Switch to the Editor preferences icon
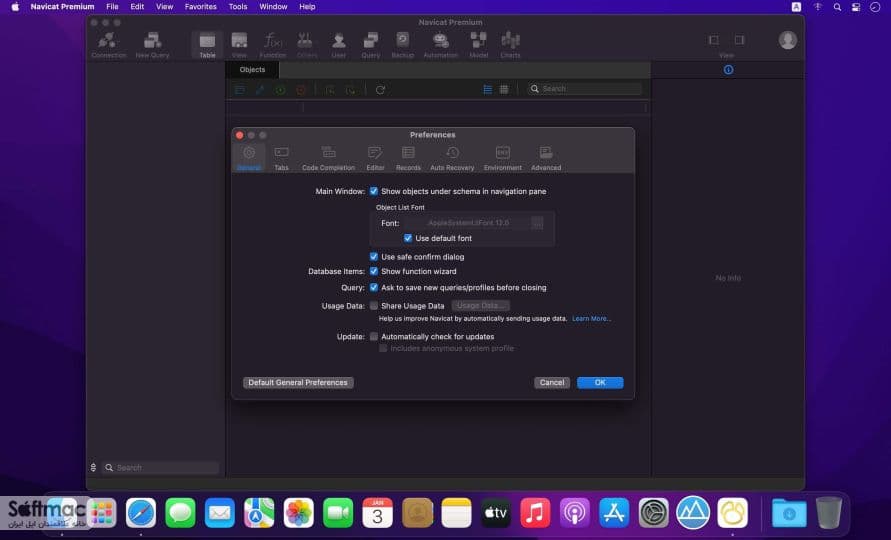The width and height of the screenshot is (891, 540). 375,157
